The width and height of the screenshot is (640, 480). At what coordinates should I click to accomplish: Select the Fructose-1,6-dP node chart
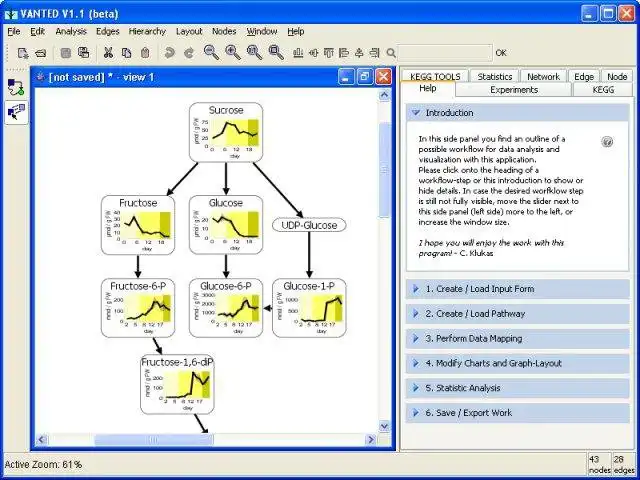[x=177, y=384]
